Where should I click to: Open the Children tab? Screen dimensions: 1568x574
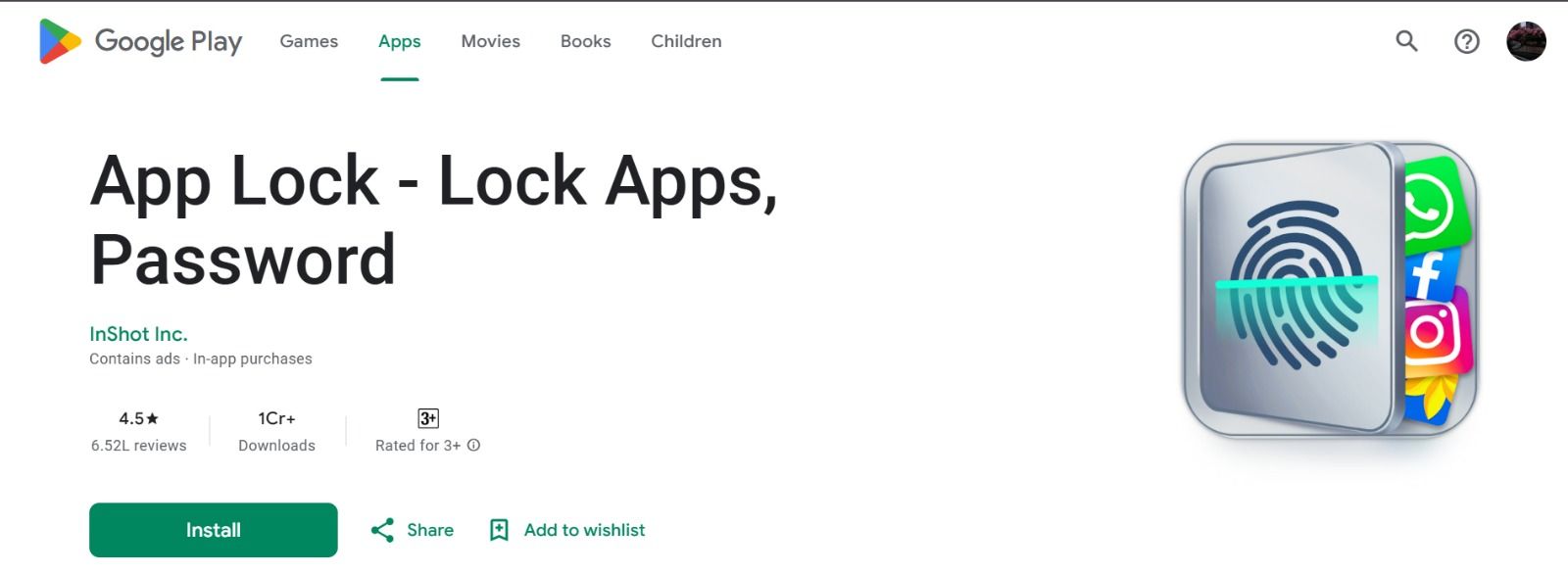tap(686, 41)
